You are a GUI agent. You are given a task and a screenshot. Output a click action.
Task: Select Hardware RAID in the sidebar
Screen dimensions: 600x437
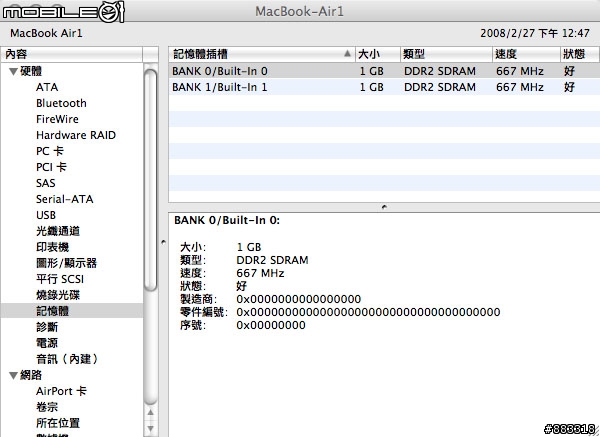coord(76,135)
